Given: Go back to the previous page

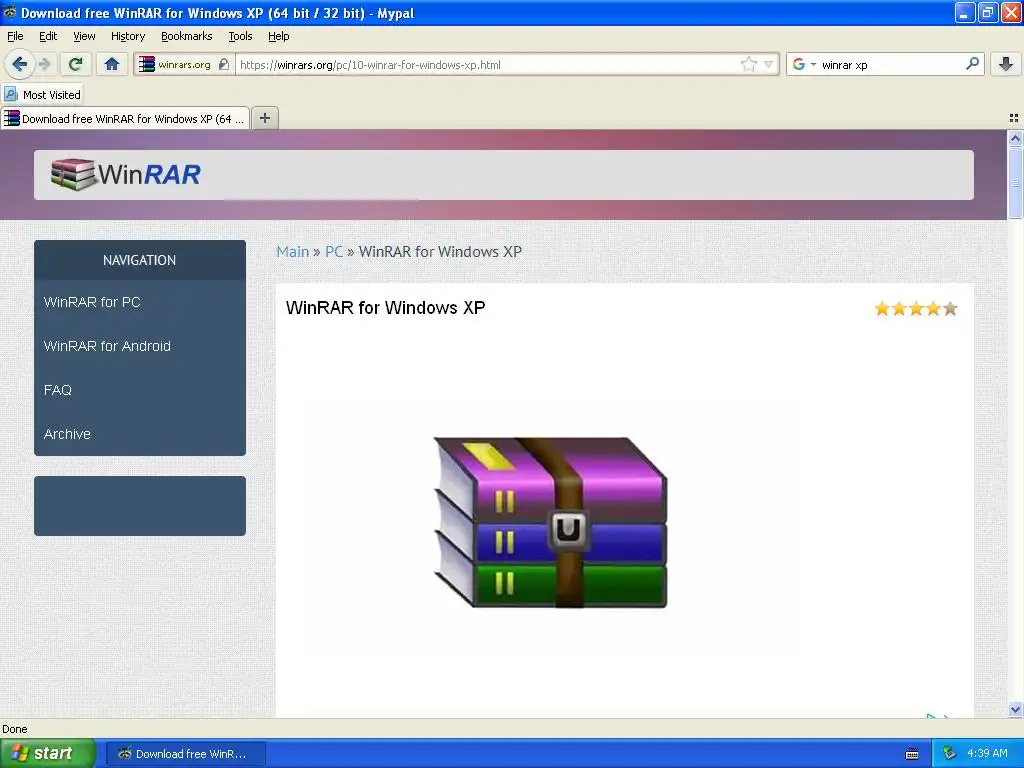Looking at the screenshot, I should [x=19, y=64].
